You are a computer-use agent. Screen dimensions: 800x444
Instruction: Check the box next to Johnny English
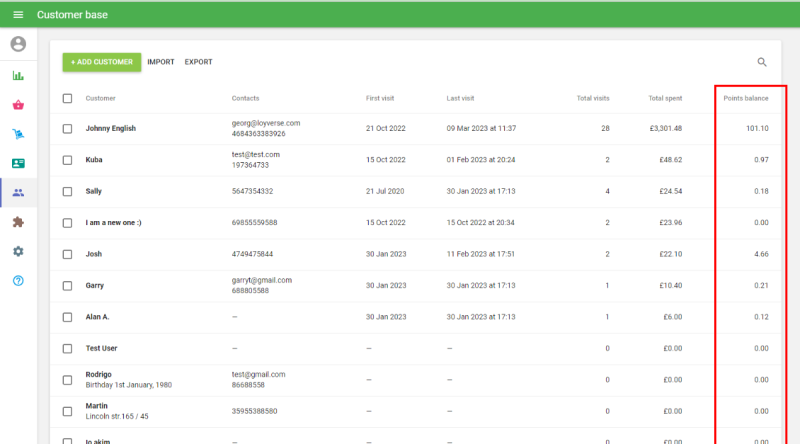click(67, 129)
